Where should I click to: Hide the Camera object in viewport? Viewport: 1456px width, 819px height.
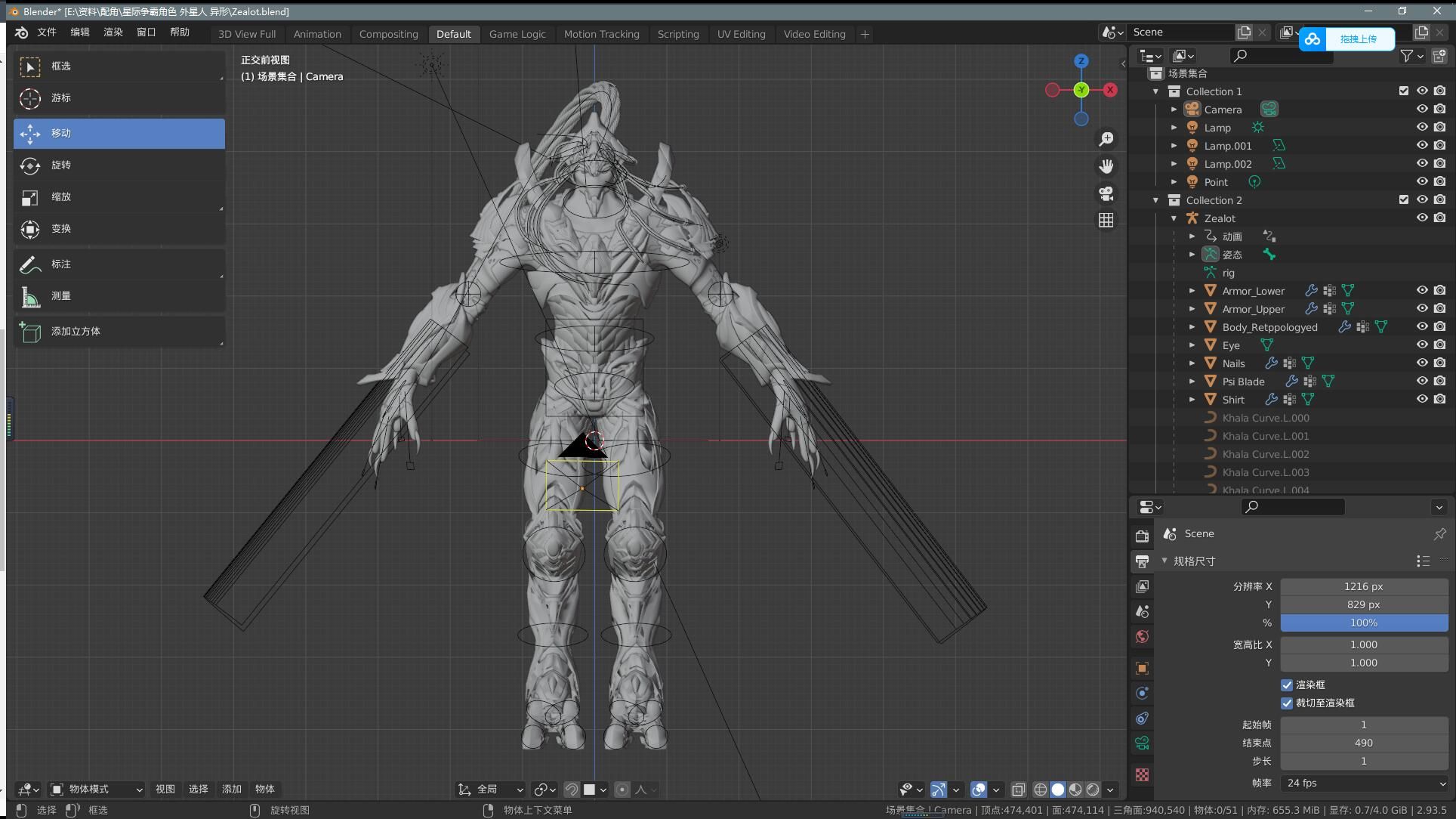point(1422,109)
